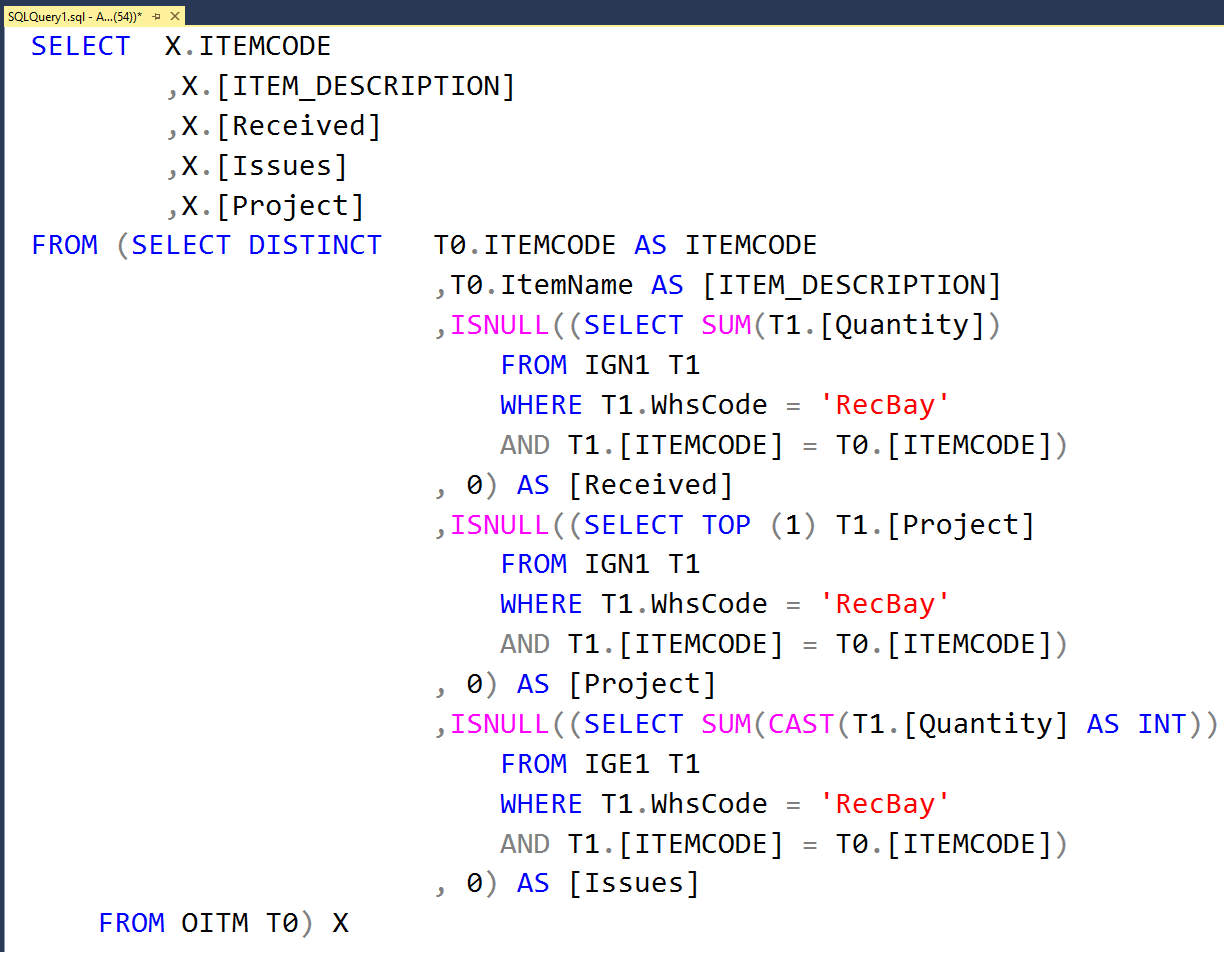The width and height of the screenshot is (1224, 953).
Task: Click the table name IGE1 in the Issues subquery
Action: (616, 763)
